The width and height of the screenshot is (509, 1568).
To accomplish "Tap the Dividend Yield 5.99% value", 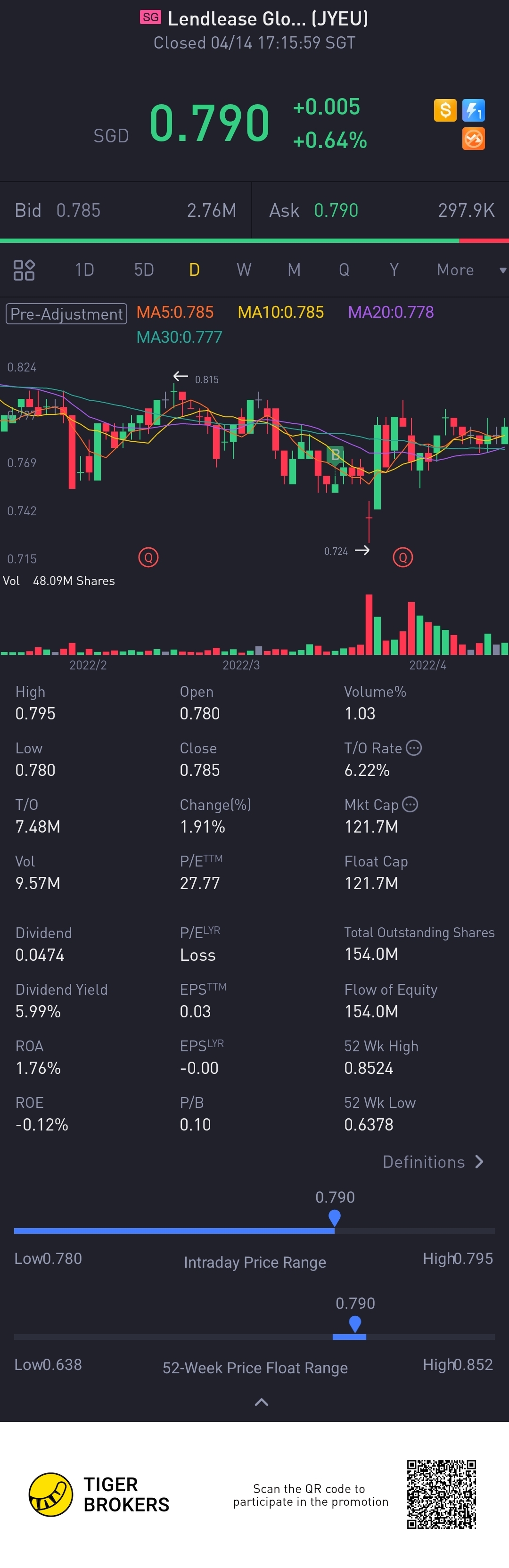I will (38, 1012).
